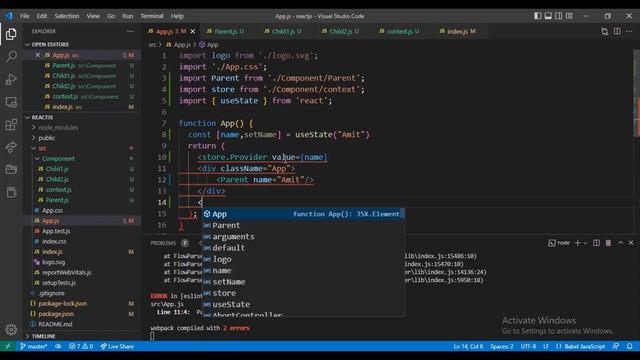
Task: Toggle secondary side bar layout icon
Action: pos(558,16)
